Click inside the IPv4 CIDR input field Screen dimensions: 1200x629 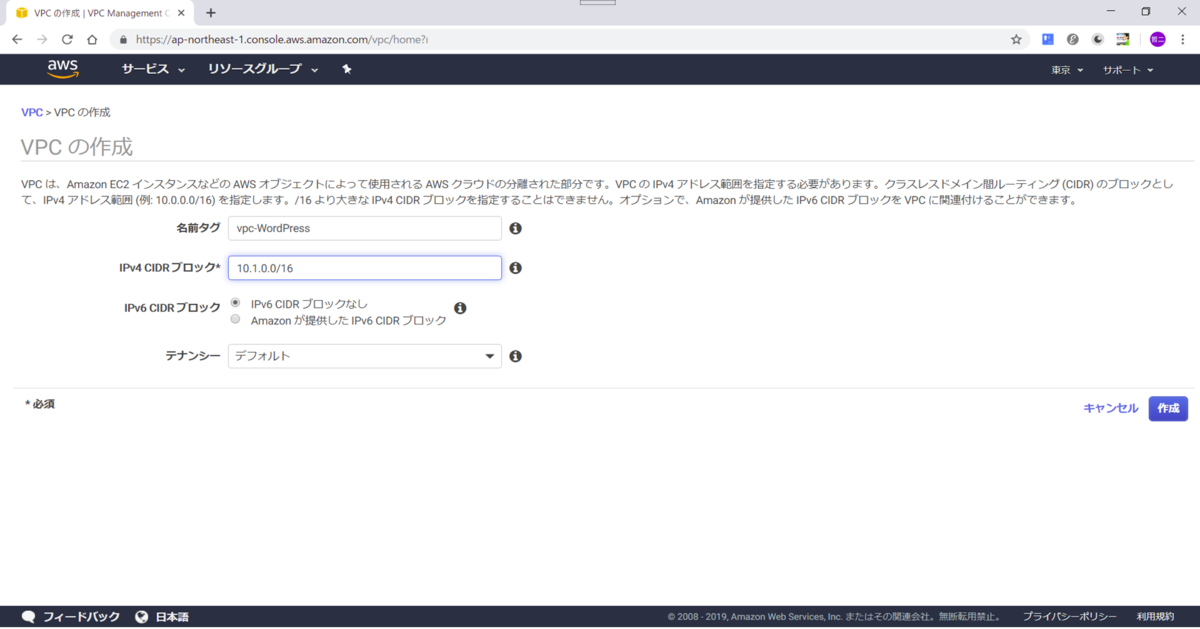click(x=364, y=267)
